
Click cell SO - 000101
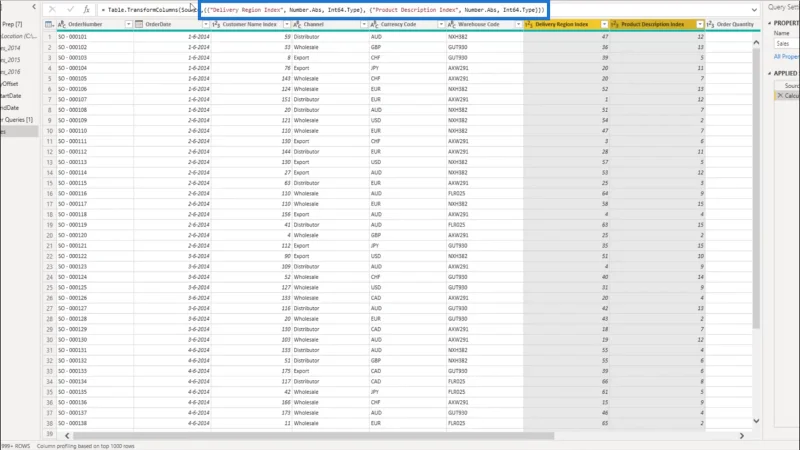pos(72,37)
